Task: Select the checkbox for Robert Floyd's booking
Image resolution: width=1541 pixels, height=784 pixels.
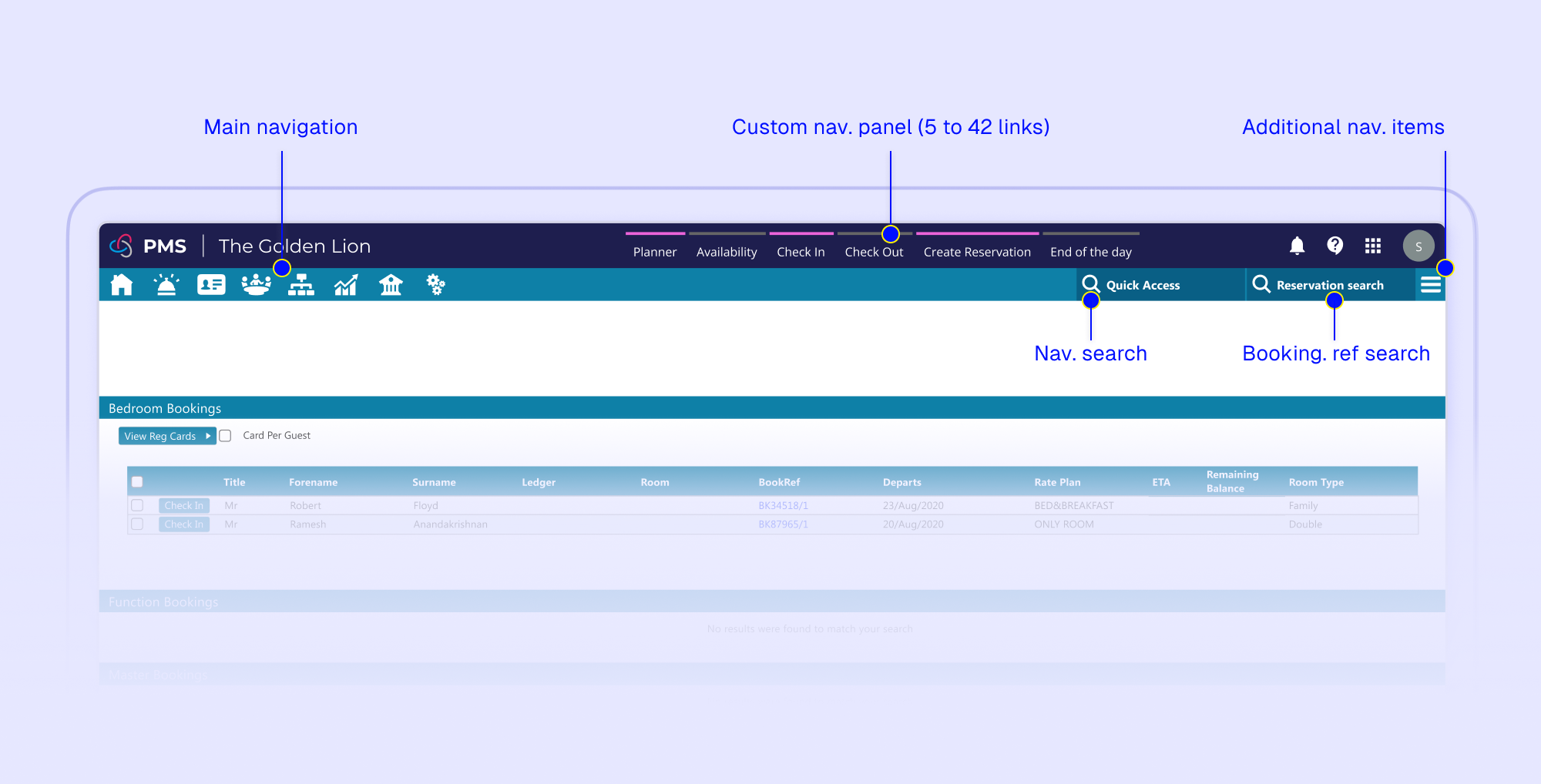Action: click(x=137, y=506)
